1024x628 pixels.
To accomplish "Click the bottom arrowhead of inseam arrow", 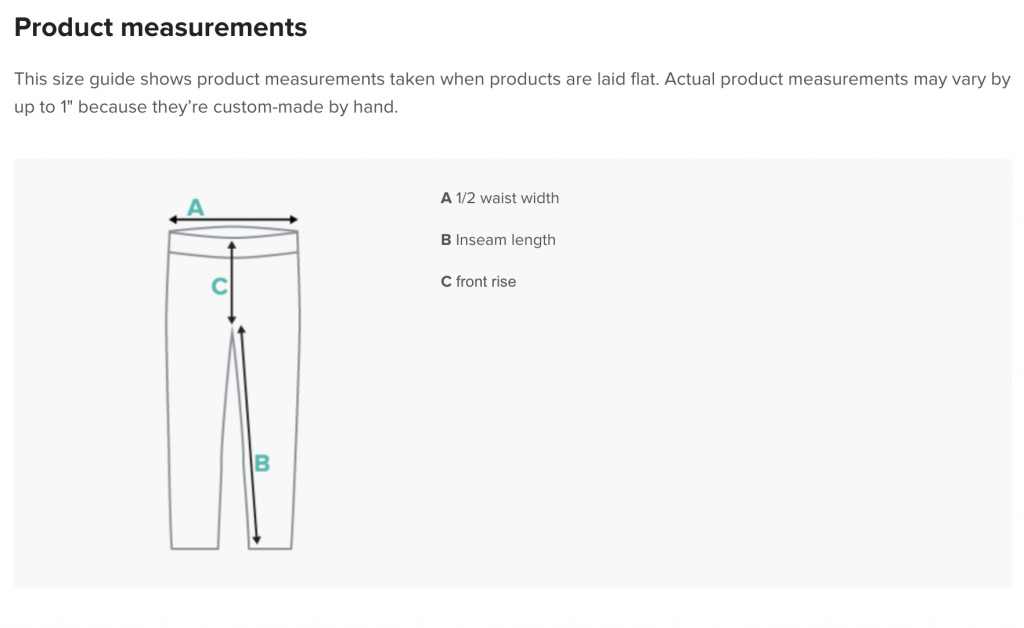I will coord(257,540).
